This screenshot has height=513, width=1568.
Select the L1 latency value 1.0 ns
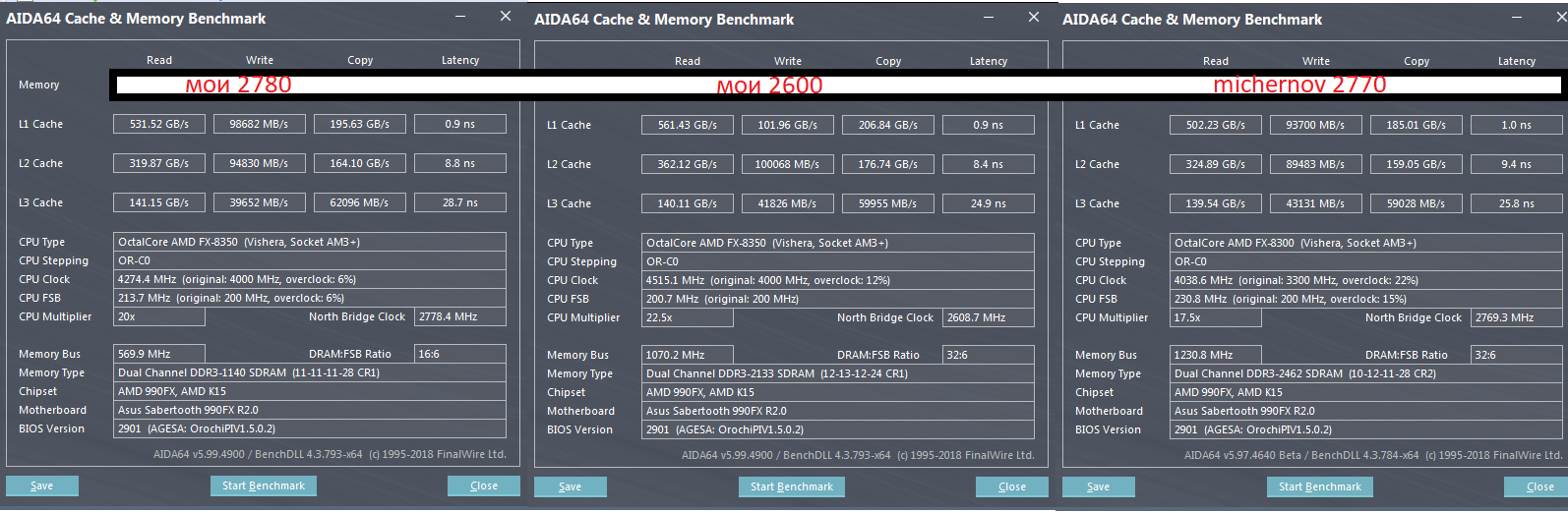tap(1517, 125)
